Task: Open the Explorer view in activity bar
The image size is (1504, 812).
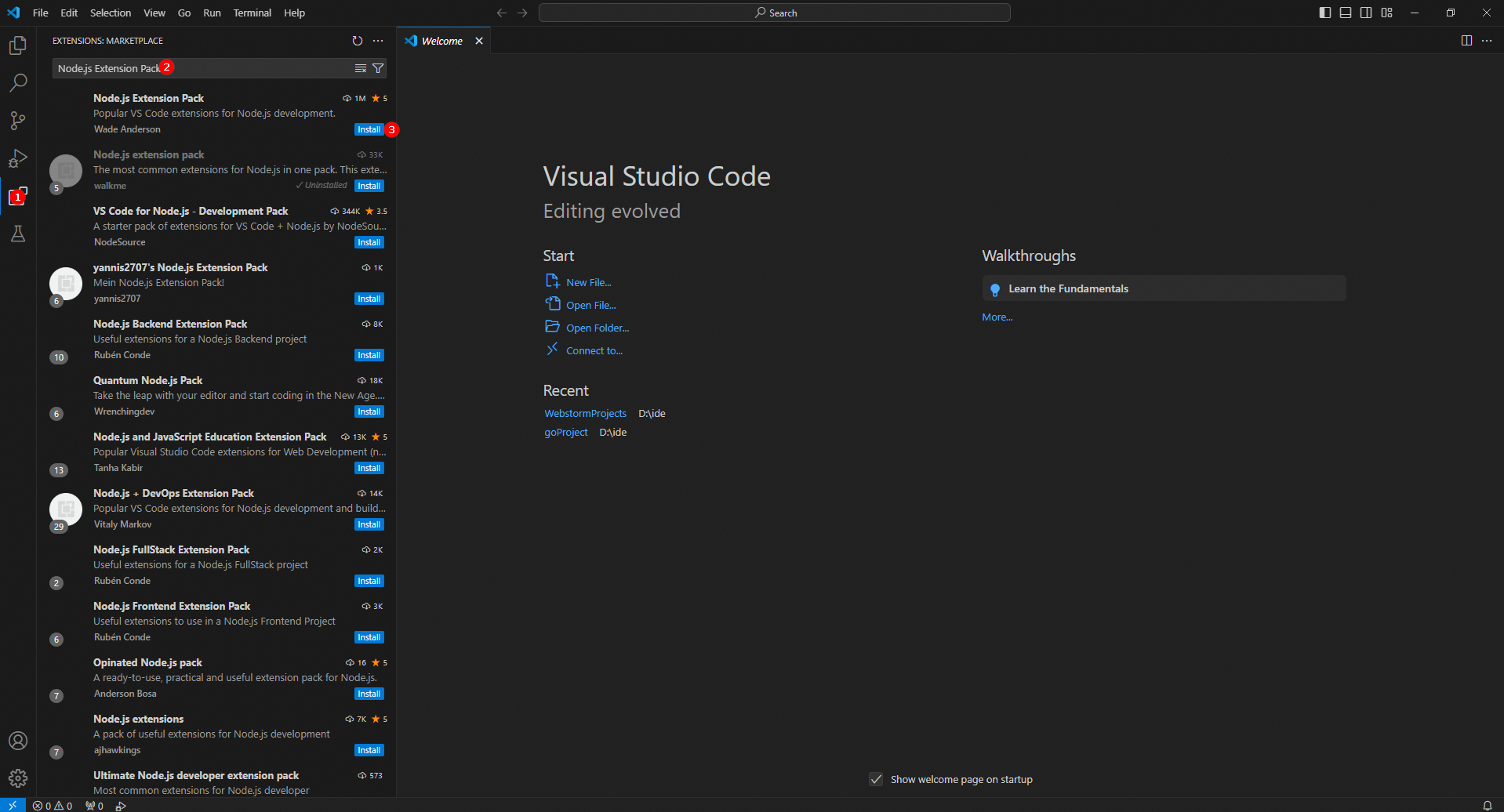Action: pyautogui.click(x=17, y=45)
